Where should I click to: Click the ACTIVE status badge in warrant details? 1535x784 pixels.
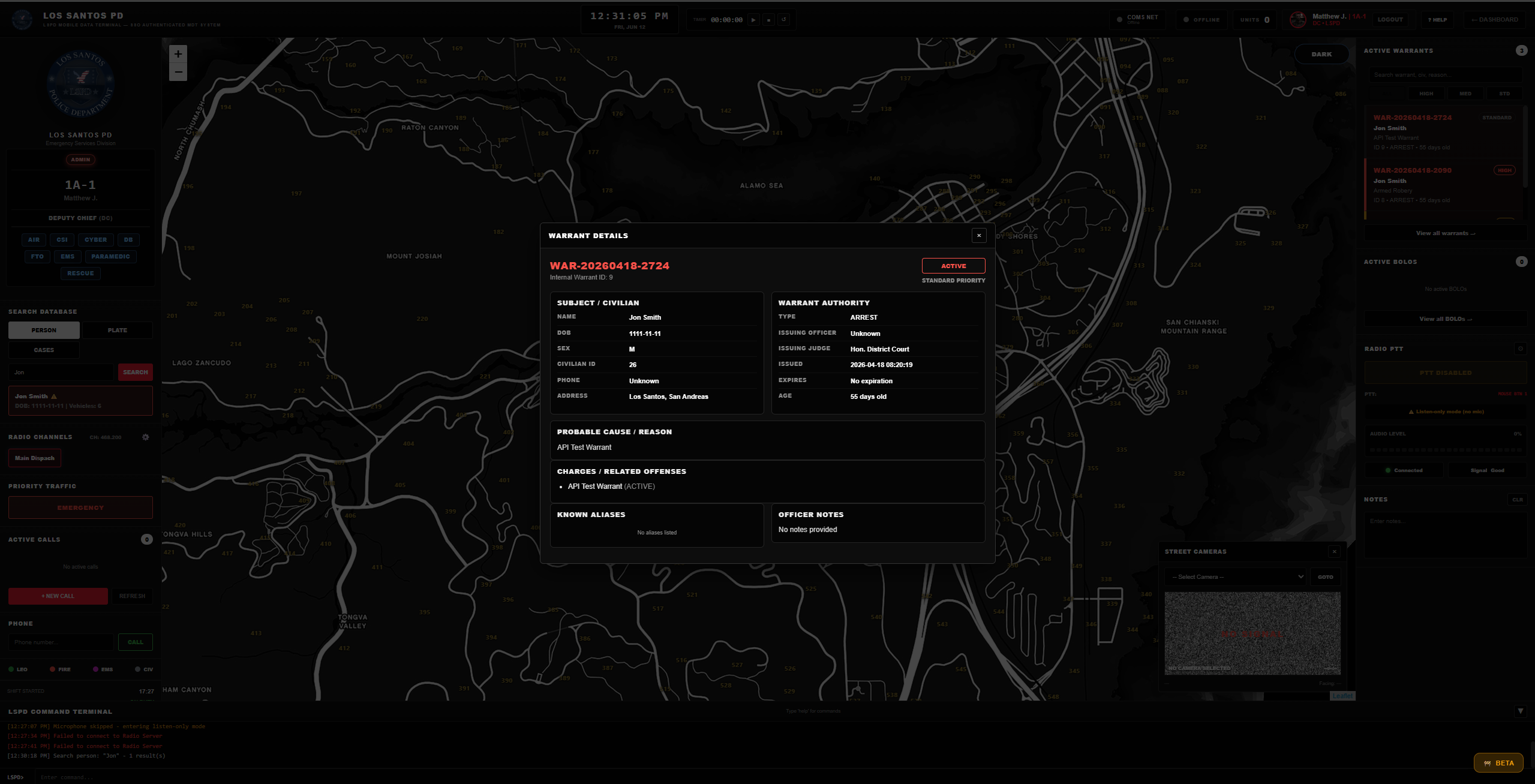point(953,266)
